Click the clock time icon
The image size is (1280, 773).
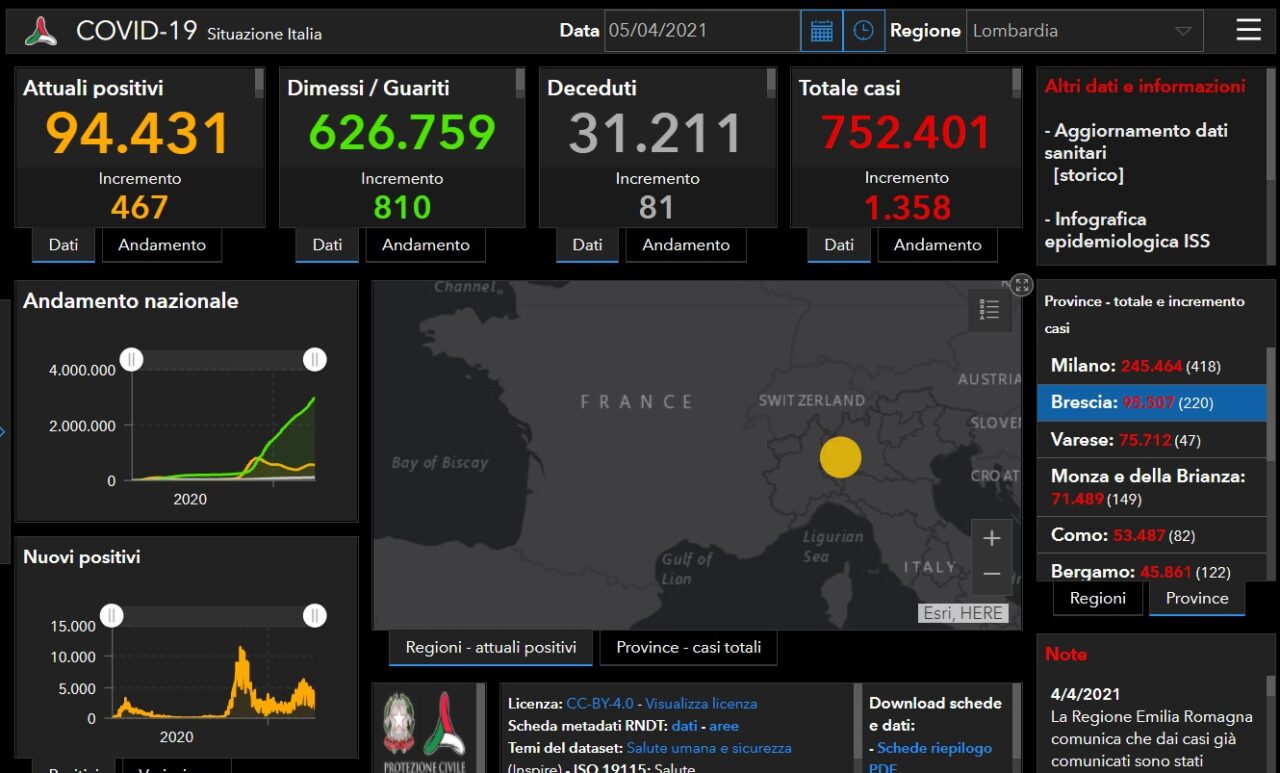(x=863, y=31)
